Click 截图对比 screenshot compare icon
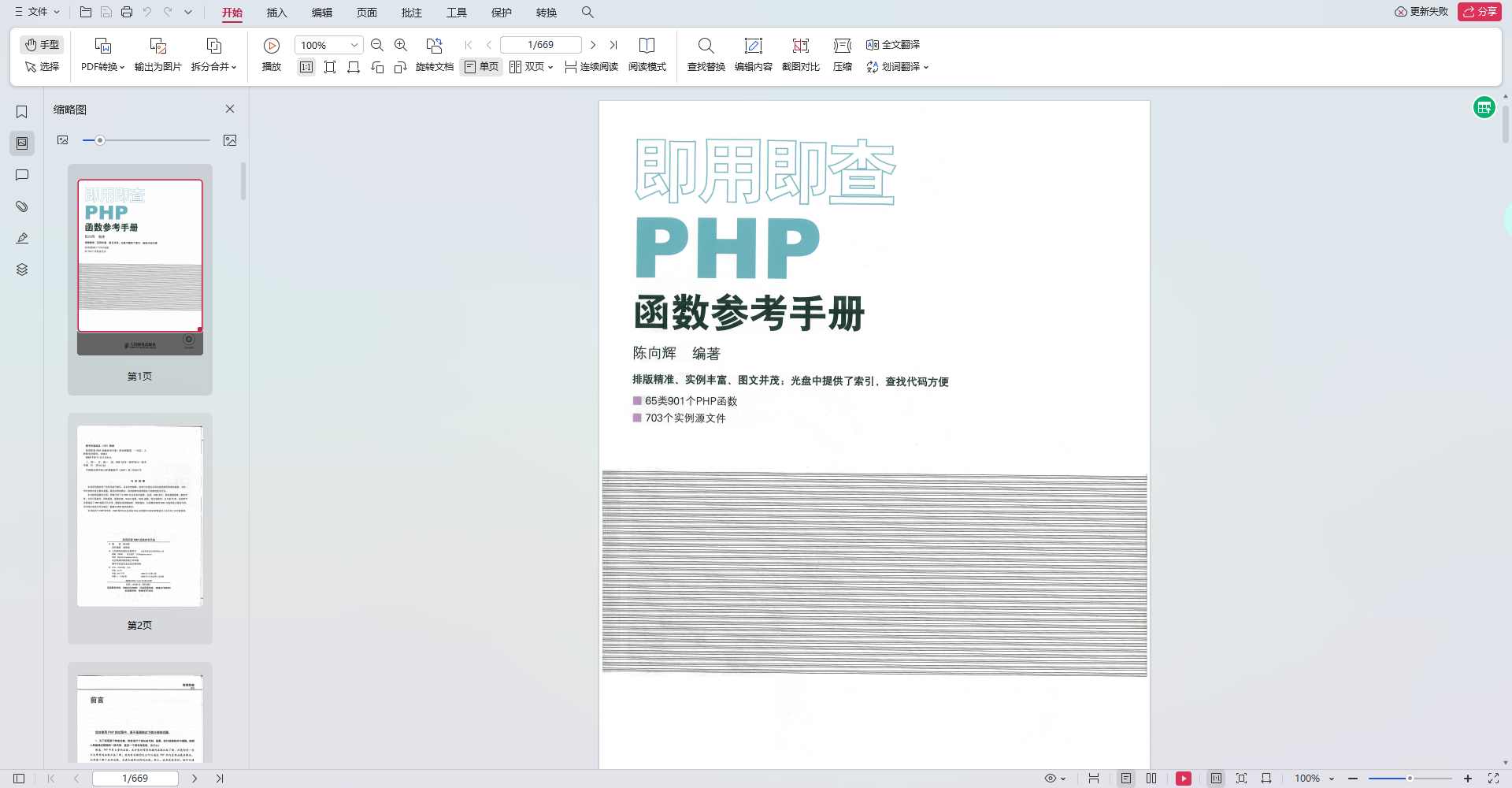This screenshot has width=1512, height=788. click(801, 54)
